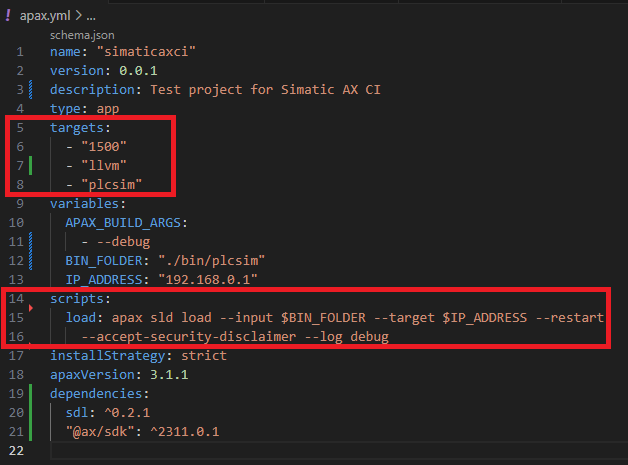The width and height of the screenshot is (628, 465).
Task: Click the description text Test project for Simatic AX CI
Action: 265,90
